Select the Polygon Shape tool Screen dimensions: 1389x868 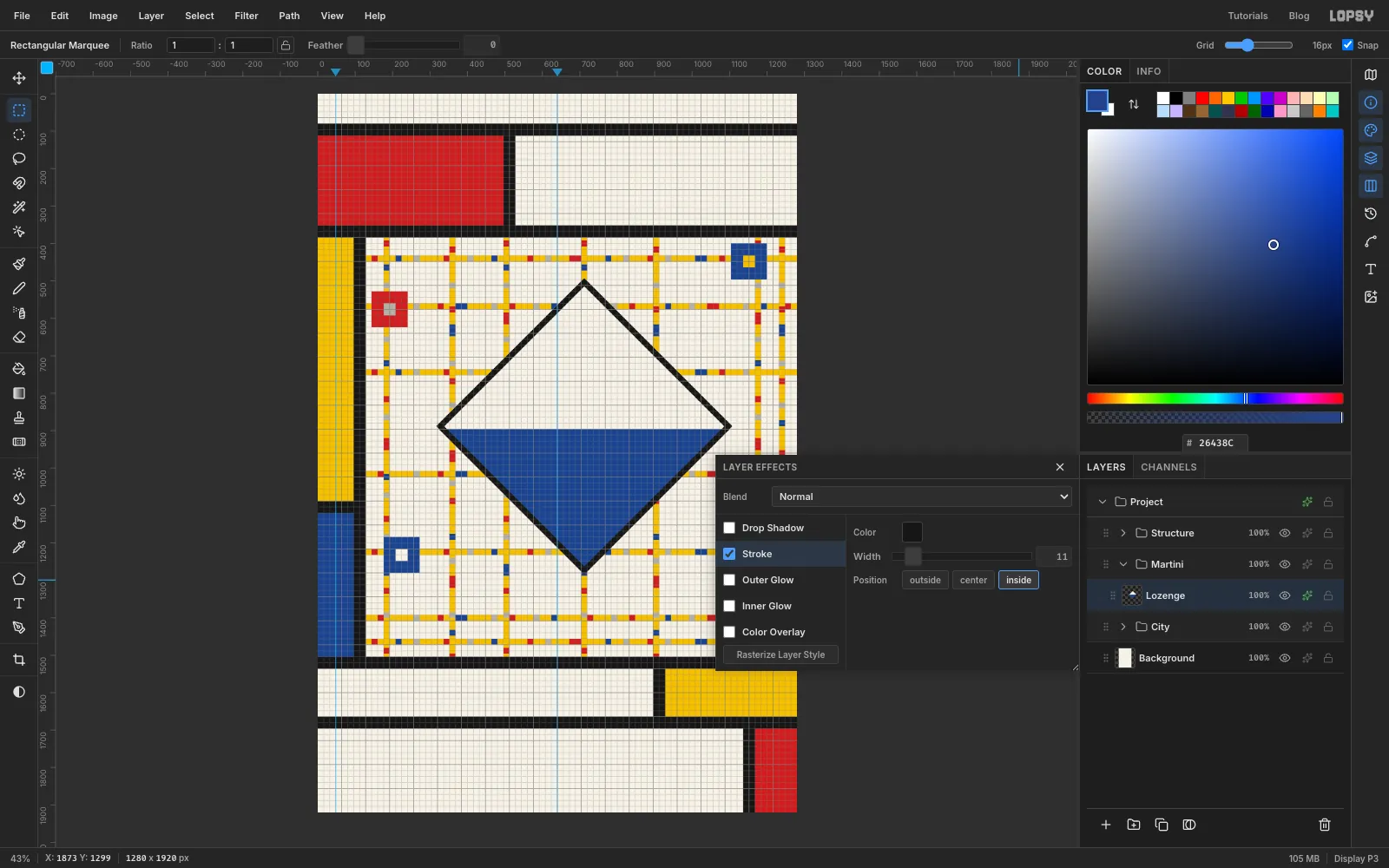pos(19,579)
